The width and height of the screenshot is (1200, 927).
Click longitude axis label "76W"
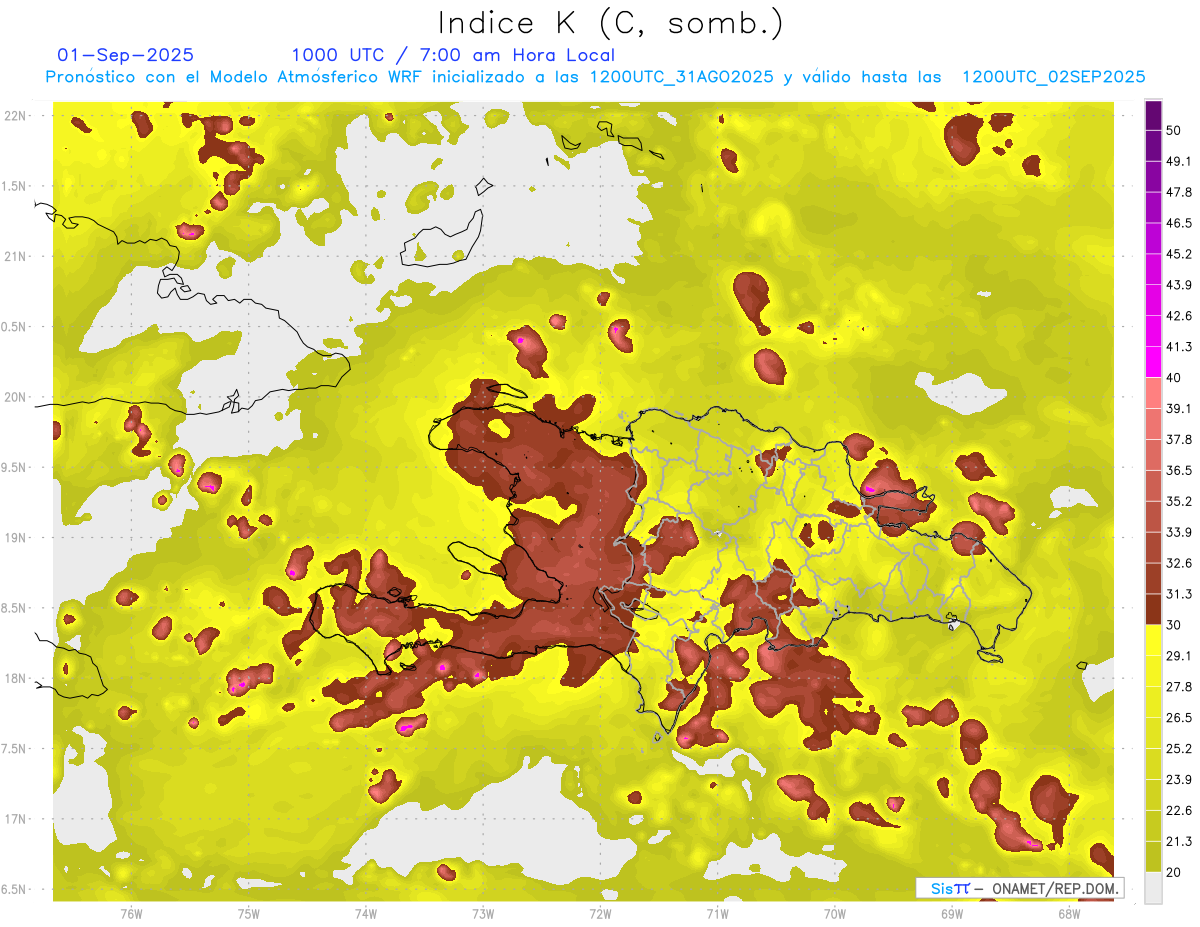(131, 913)
